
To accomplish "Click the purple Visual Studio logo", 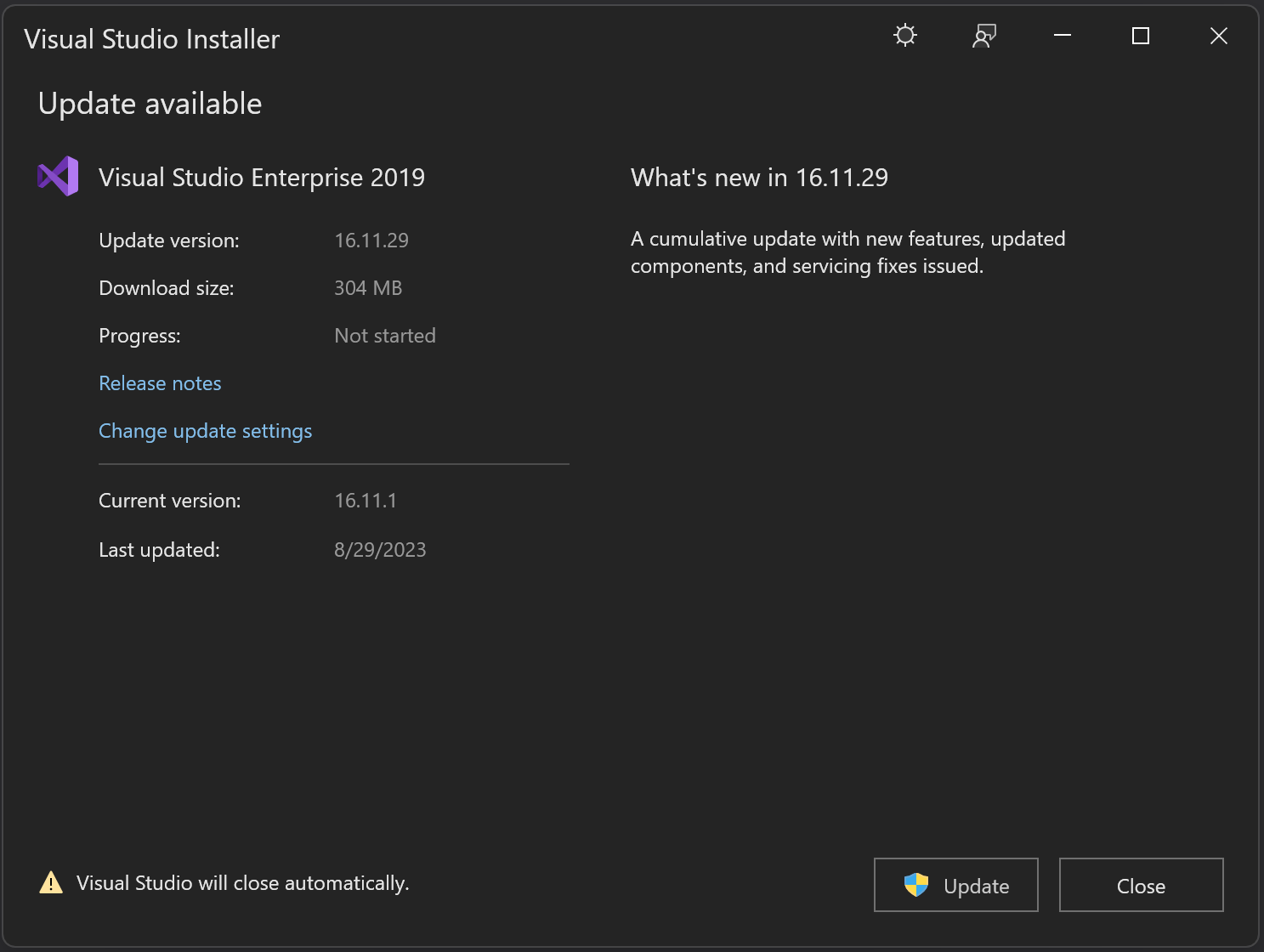I will (x=58, y=177).
